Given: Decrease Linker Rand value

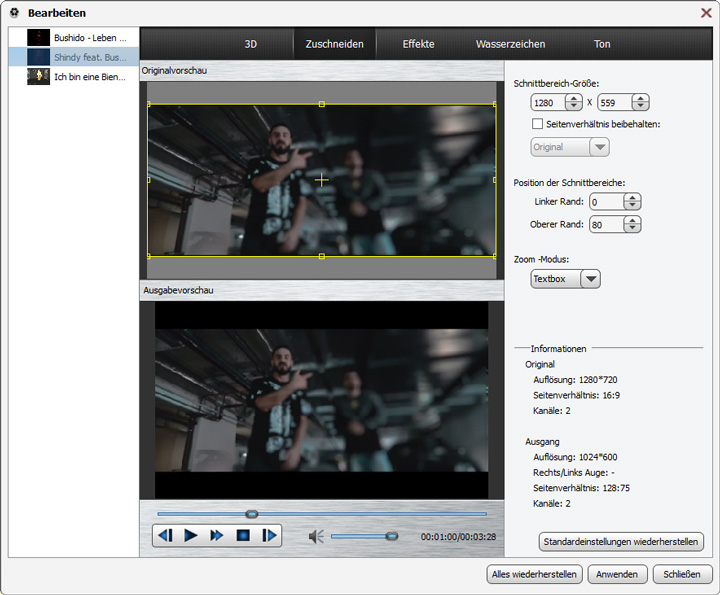Looking at the screenshot, I should tap(632, 205).
